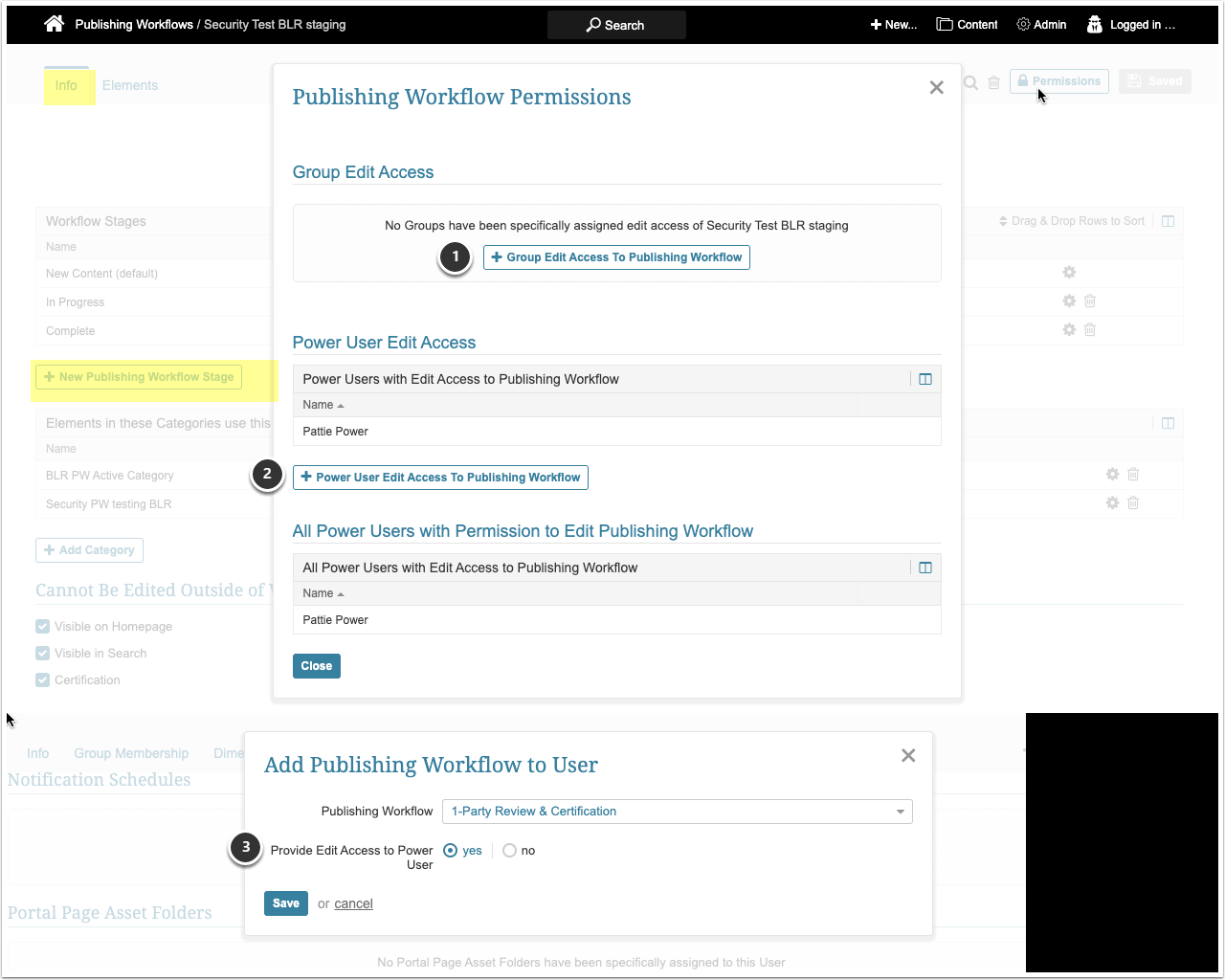
Task: Toggle columns icon in Power Users table
Action: point(925,379)
